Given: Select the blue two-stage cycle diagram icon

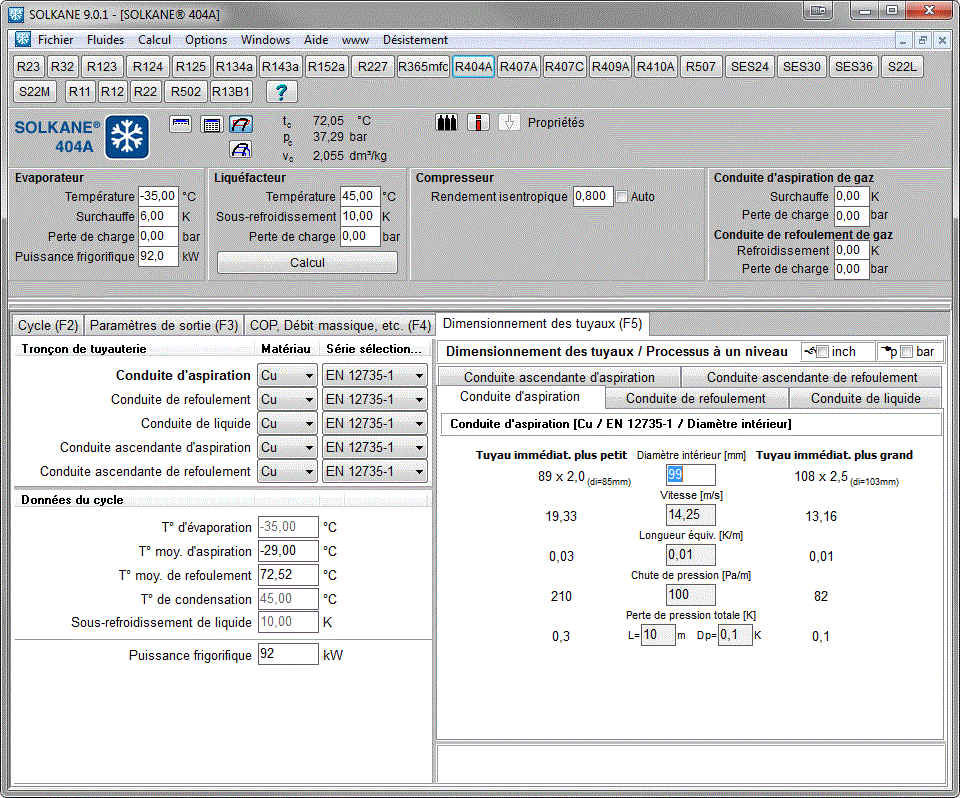Looking at the screenshot, I should pos(241,149).
